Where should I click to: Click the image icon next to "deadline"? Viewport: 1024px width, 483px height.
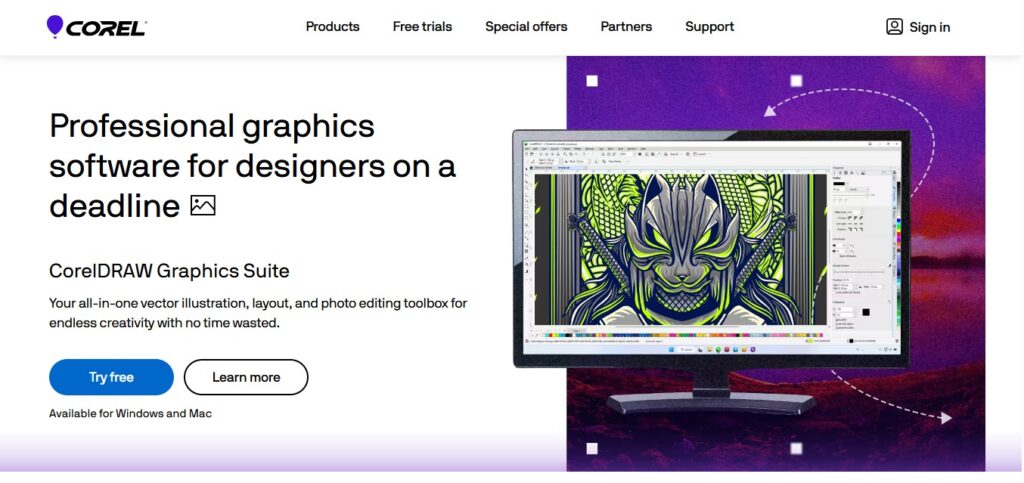(202, 206)
